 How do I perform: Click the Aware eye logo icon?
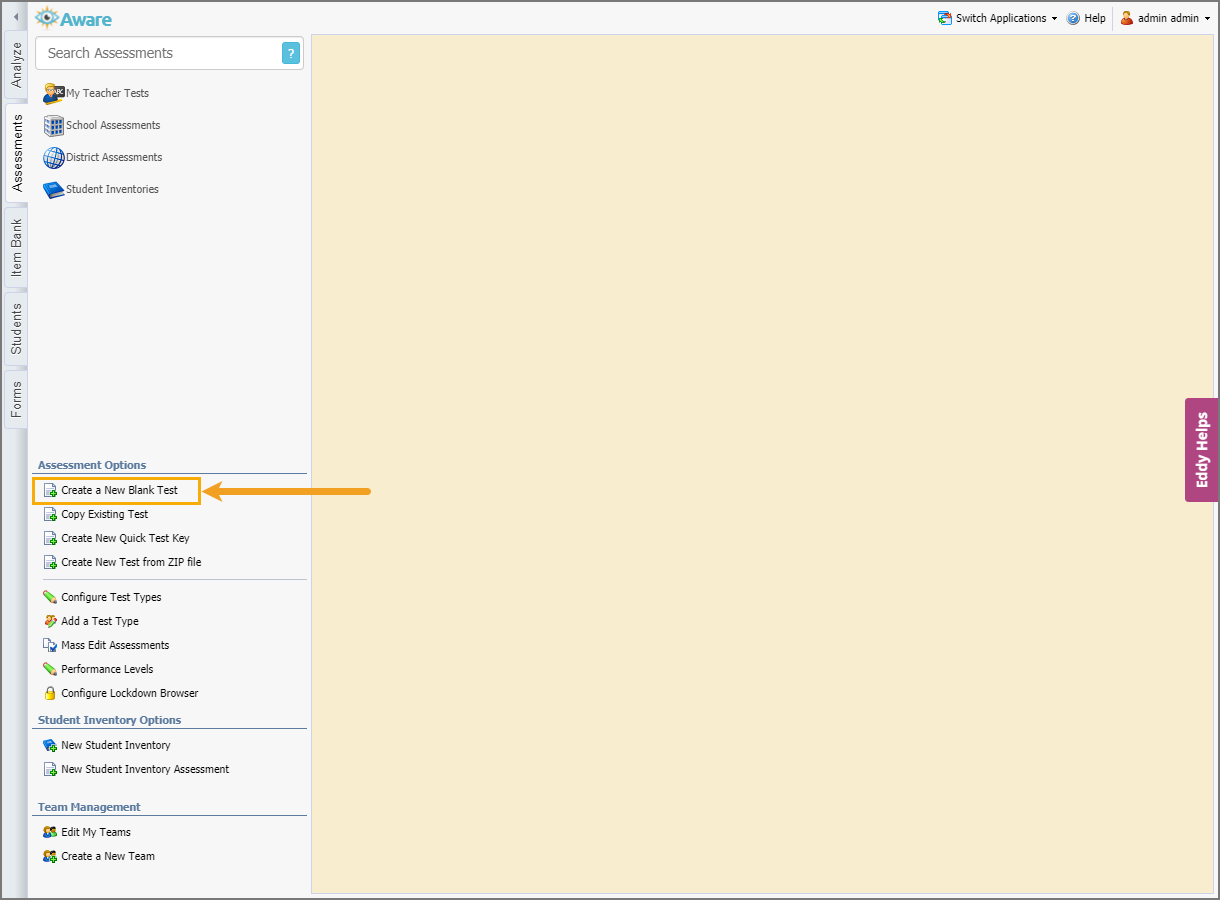[x=47, y=18]
